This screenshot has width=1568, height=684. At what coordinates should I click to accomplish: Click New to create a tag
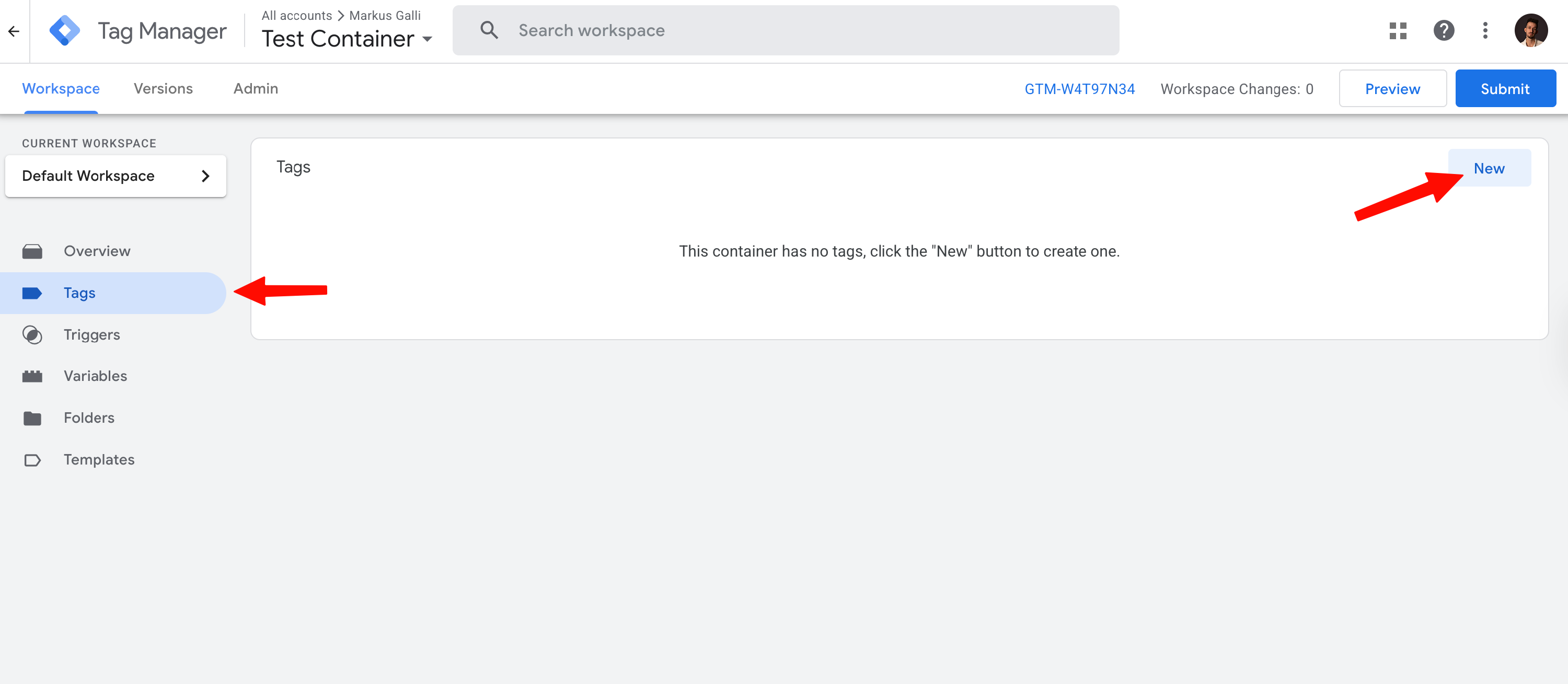click(x=1488, y=169)
